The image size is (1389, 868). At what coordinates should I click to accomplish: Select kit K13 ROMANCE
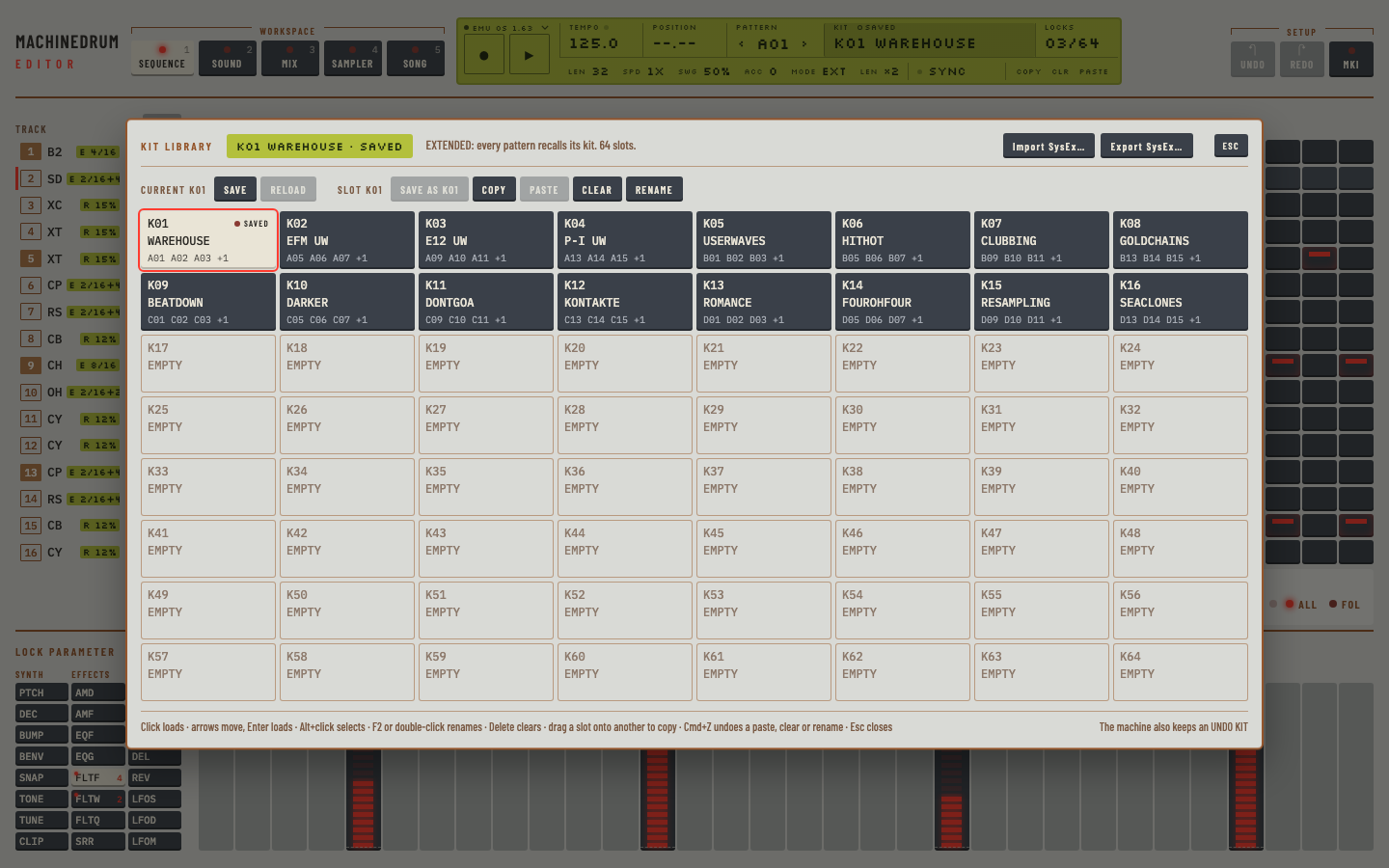coord(764,301)
